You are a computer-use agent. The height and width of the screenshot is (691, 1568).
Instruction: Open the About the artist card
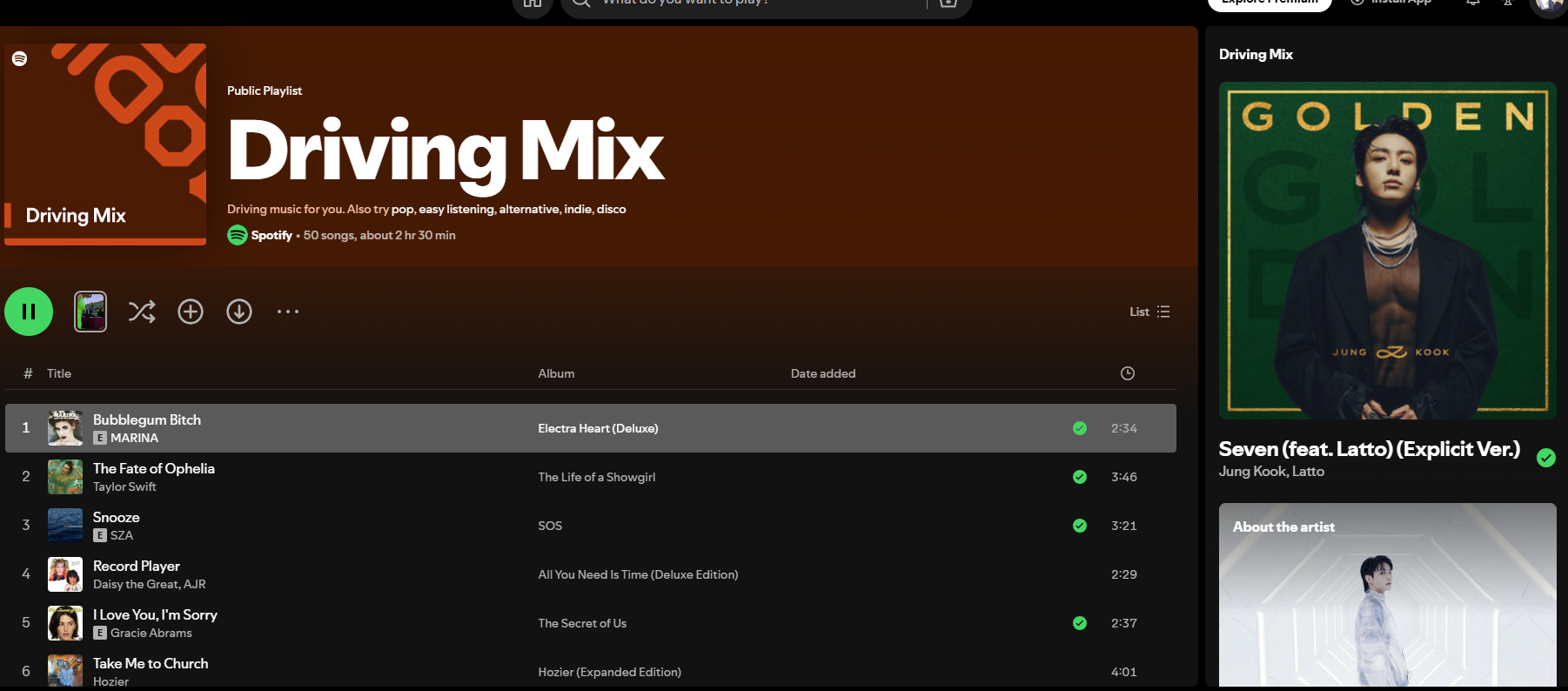click(x=1388, y=594)
